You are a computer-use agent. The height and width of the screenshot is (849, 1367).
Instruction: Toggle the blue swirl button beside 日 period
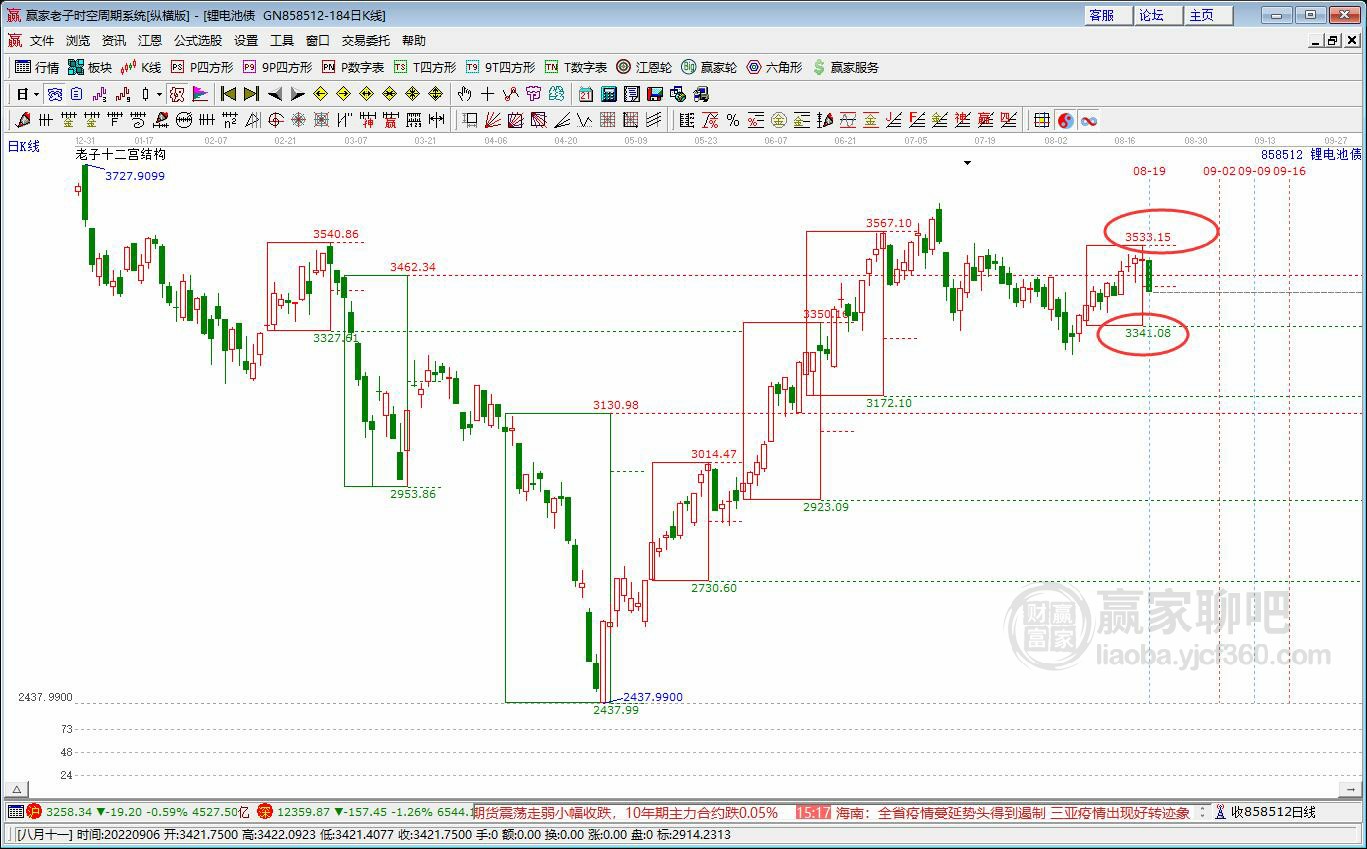point(55,94)
